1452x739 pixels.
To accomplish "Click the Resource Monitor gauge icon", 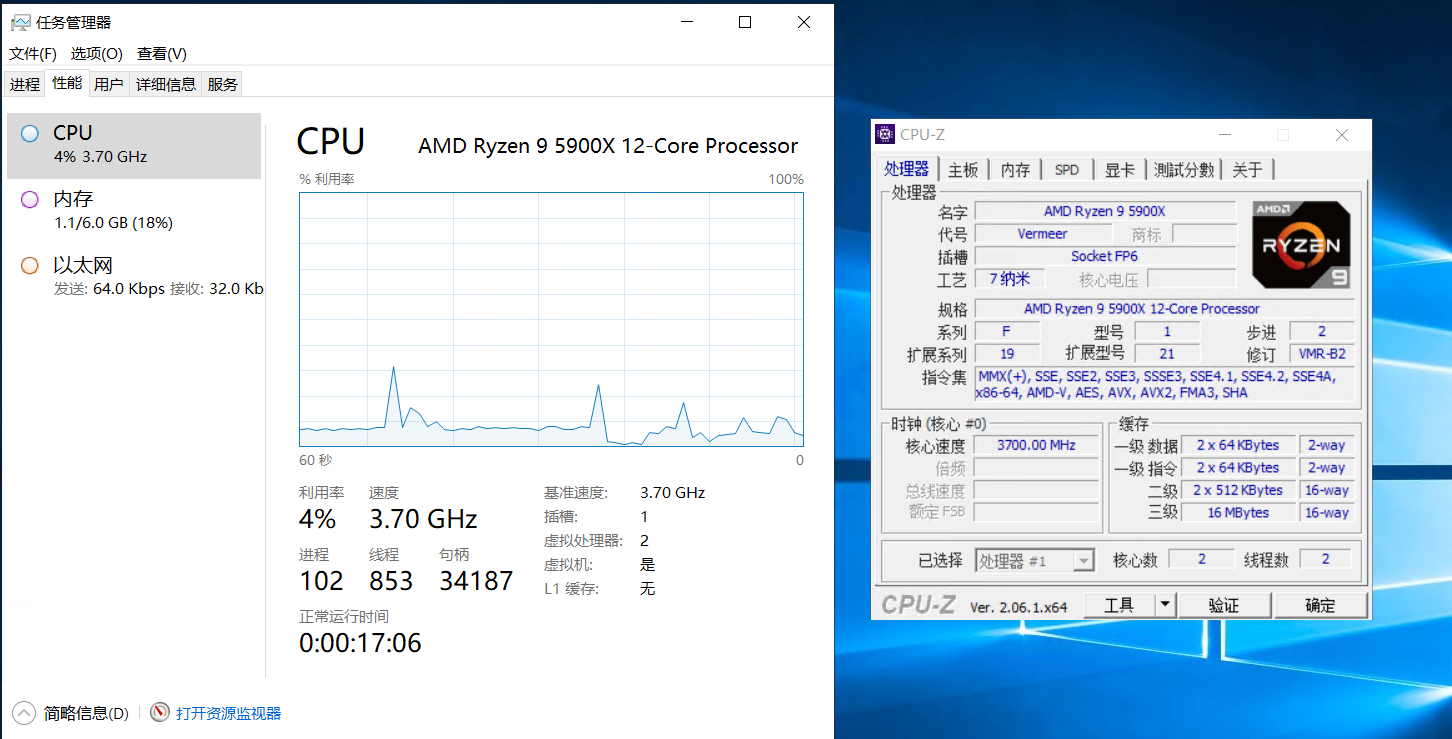I will coord(160,712).
